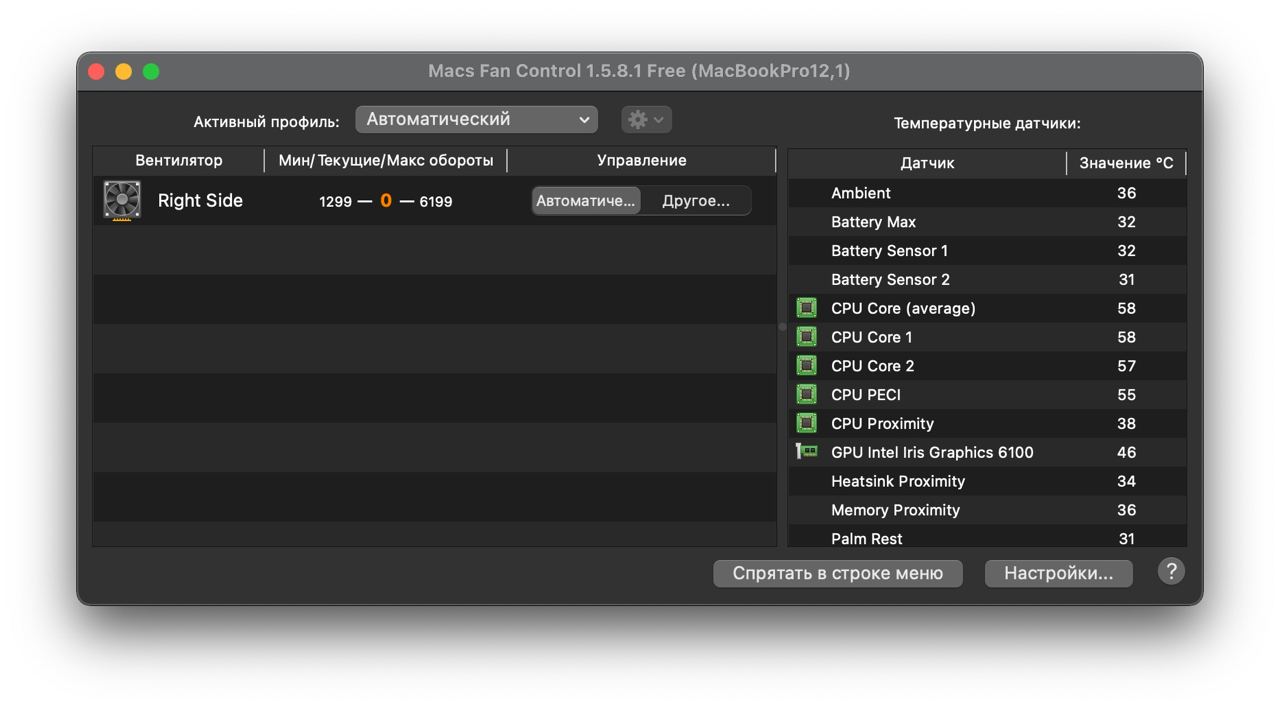Click the Активный профиль: label

pyautogui.click(x=266, y=122)
